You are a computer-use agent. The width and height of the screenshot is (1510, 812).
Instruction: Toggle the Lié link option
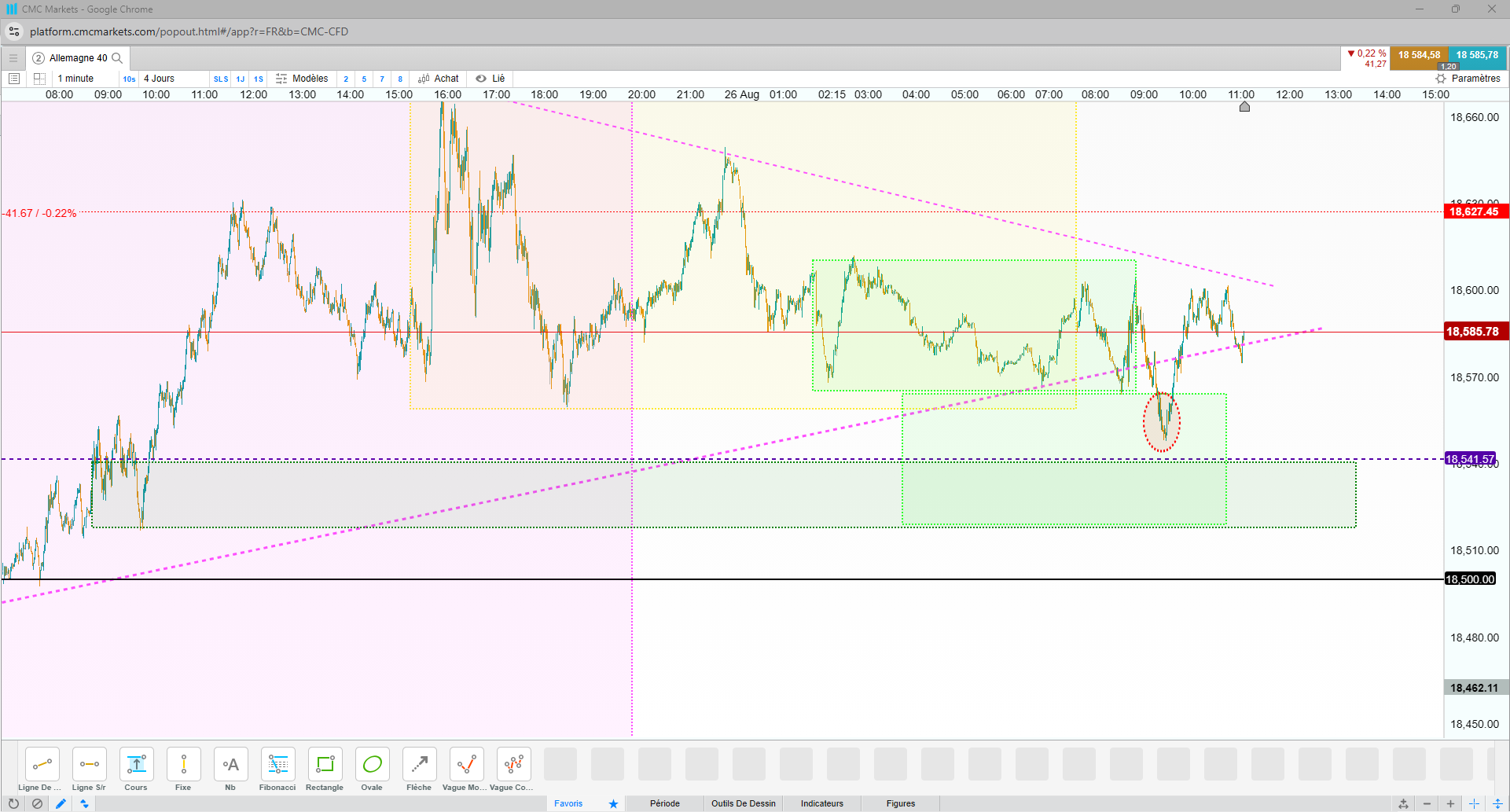pos(490,79)
